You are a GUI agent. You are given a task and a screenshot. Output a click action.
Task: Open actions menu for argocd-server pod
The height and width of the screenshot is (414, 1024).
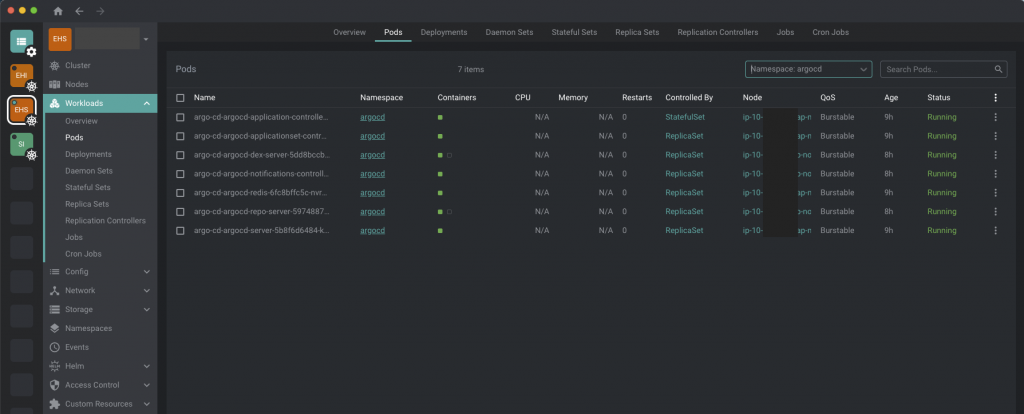[x=995, y=231]
